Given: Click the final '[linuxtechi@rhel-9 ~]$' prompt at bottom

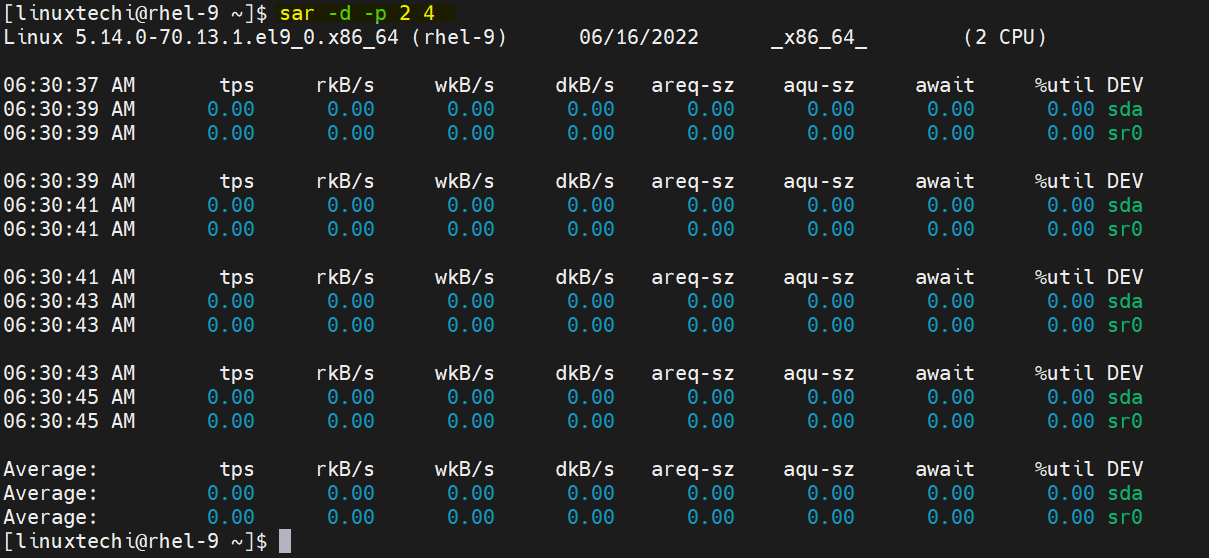Looking at the screenshot, I should pos(135,541).
